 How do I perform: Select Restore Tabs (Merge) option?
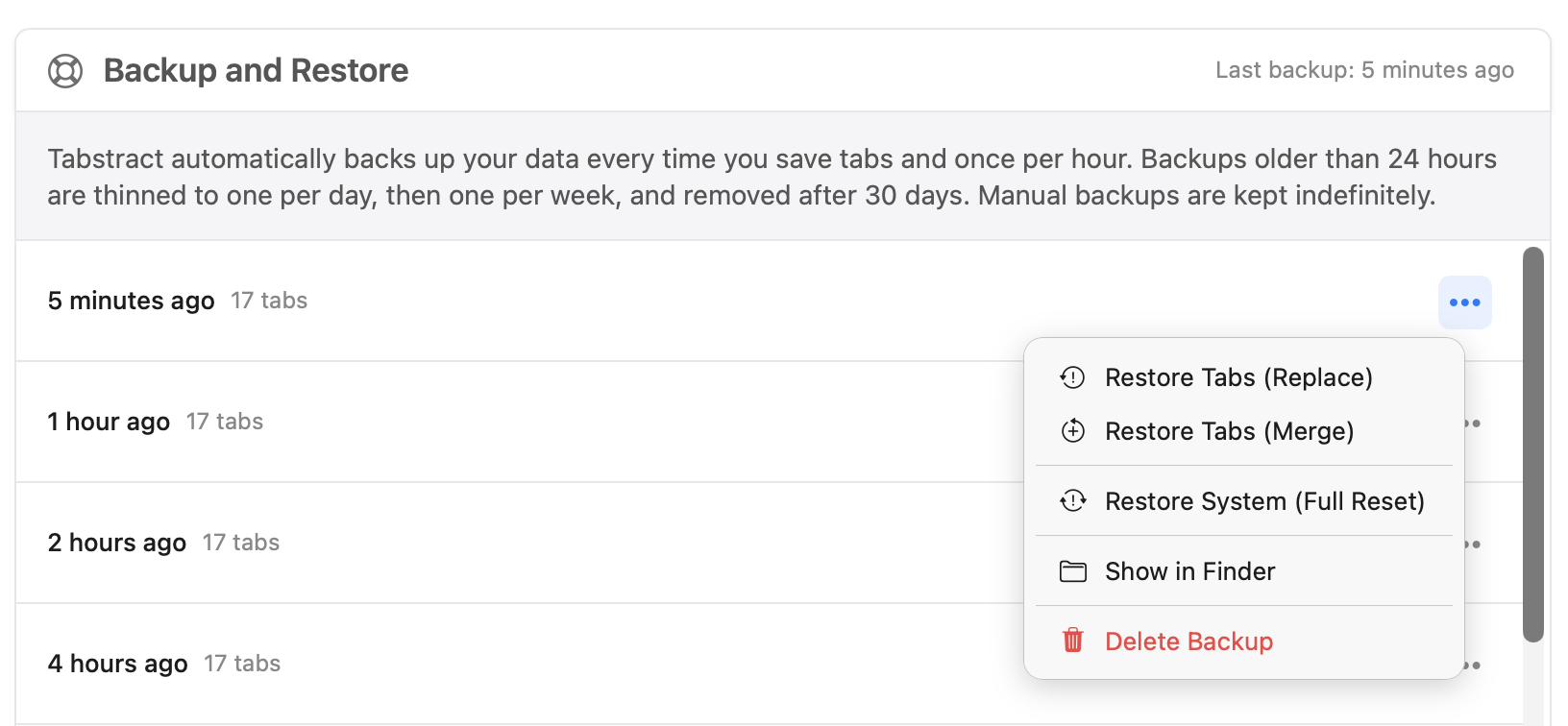(1230, 431)
